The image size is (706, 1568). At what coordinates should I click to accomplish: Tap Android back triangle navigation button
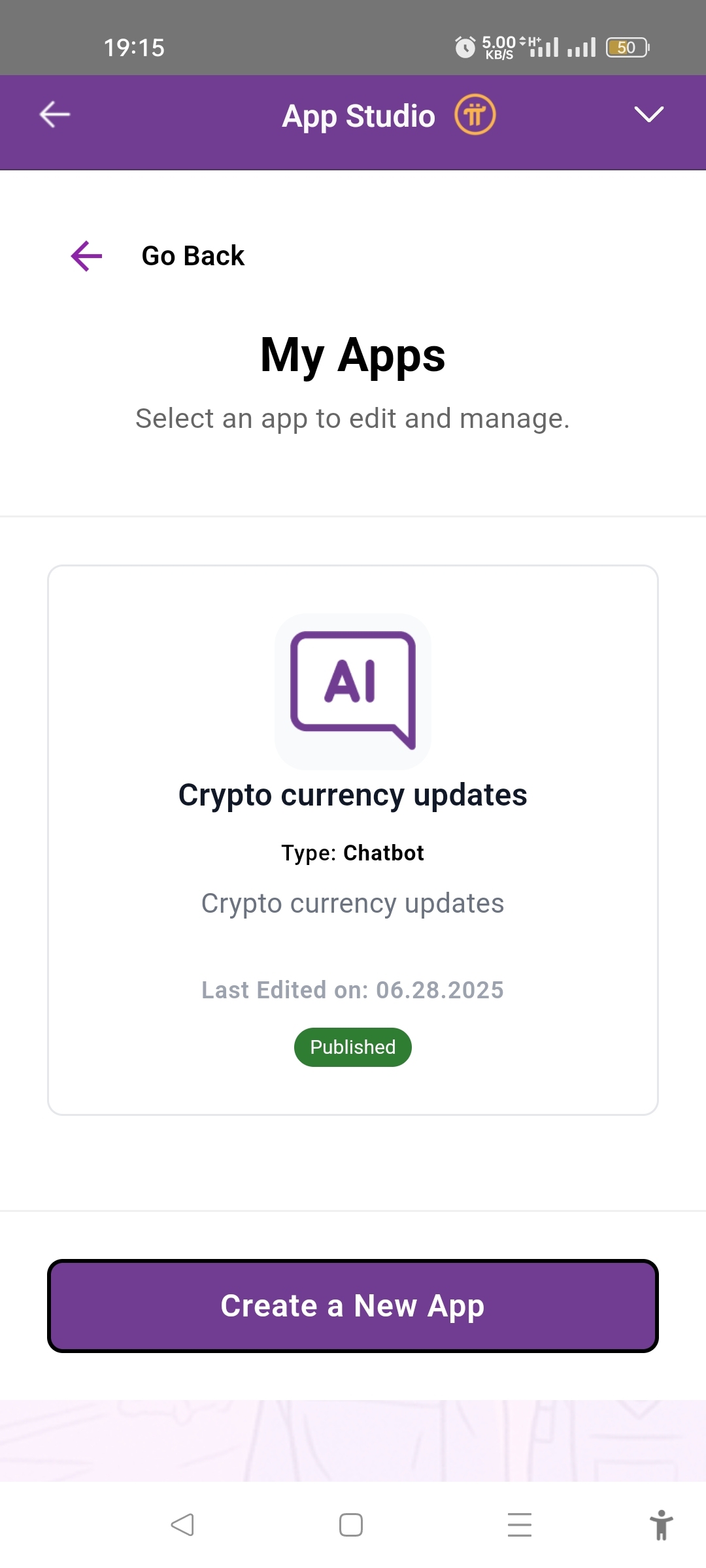(182, 1525)
